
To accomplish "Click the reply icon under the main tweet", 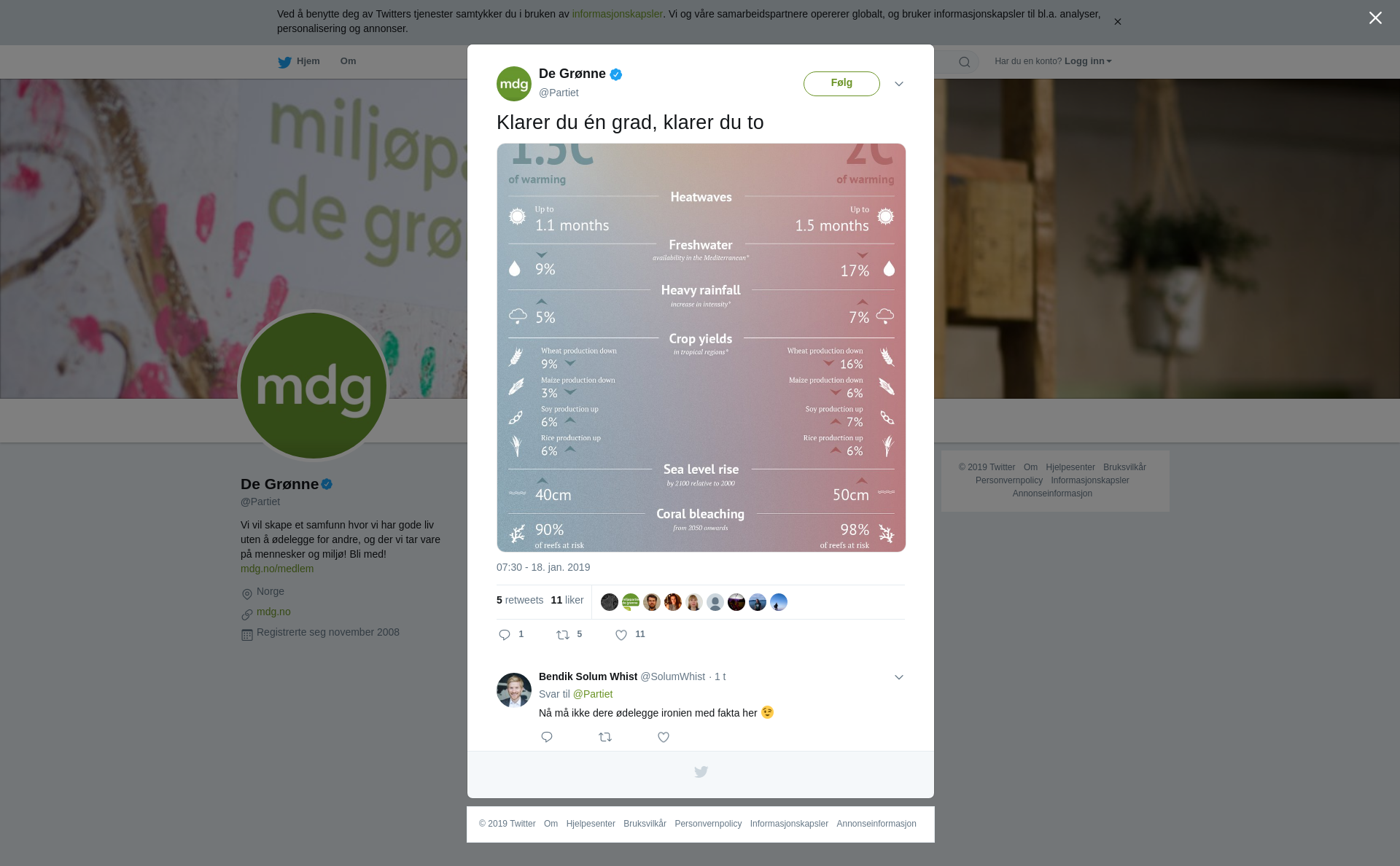I will [x=505, y=635].
